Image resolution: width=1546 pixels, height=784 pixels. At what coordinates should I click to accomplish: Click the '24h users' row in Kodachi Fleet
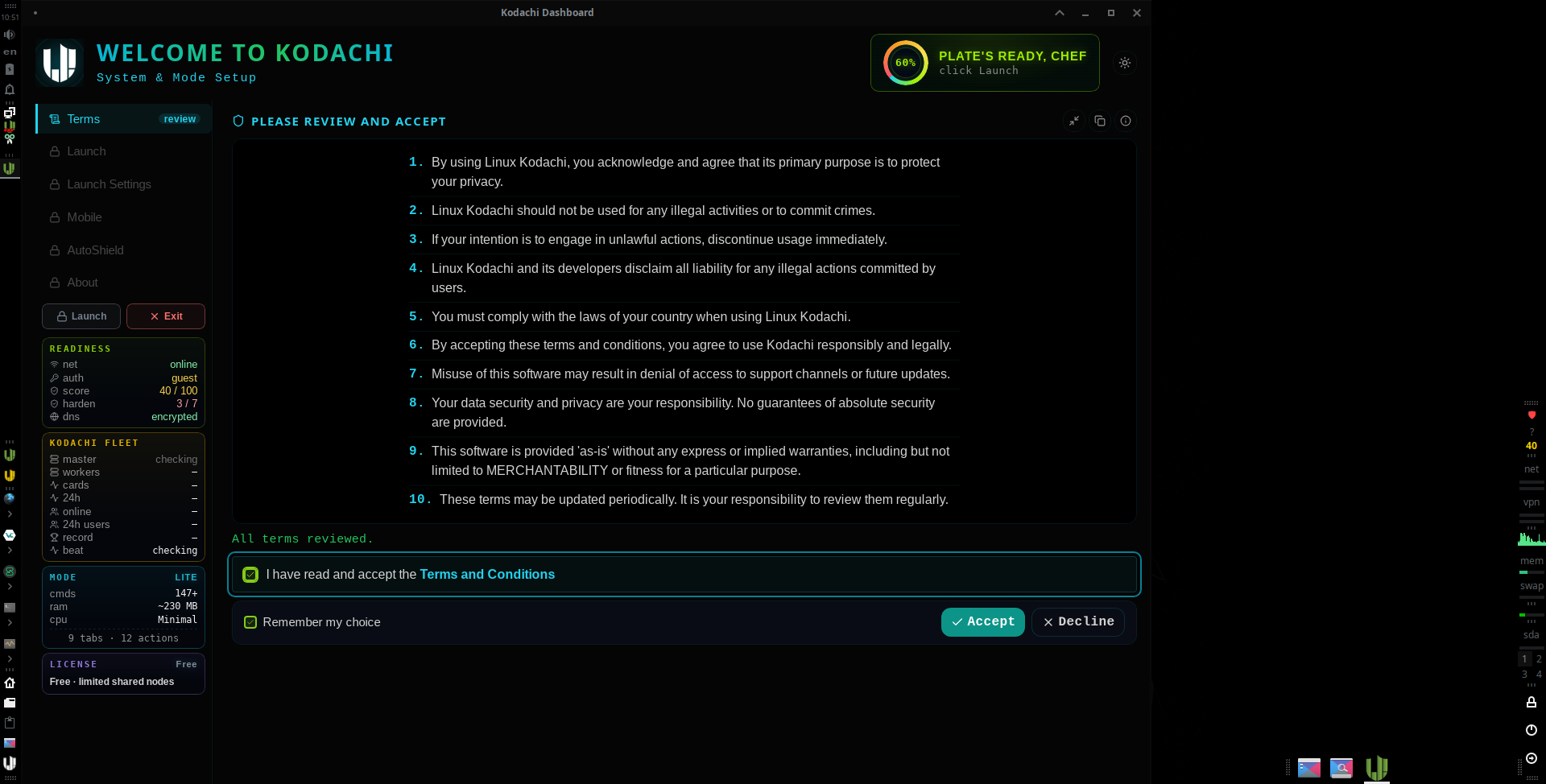point(123,525)
